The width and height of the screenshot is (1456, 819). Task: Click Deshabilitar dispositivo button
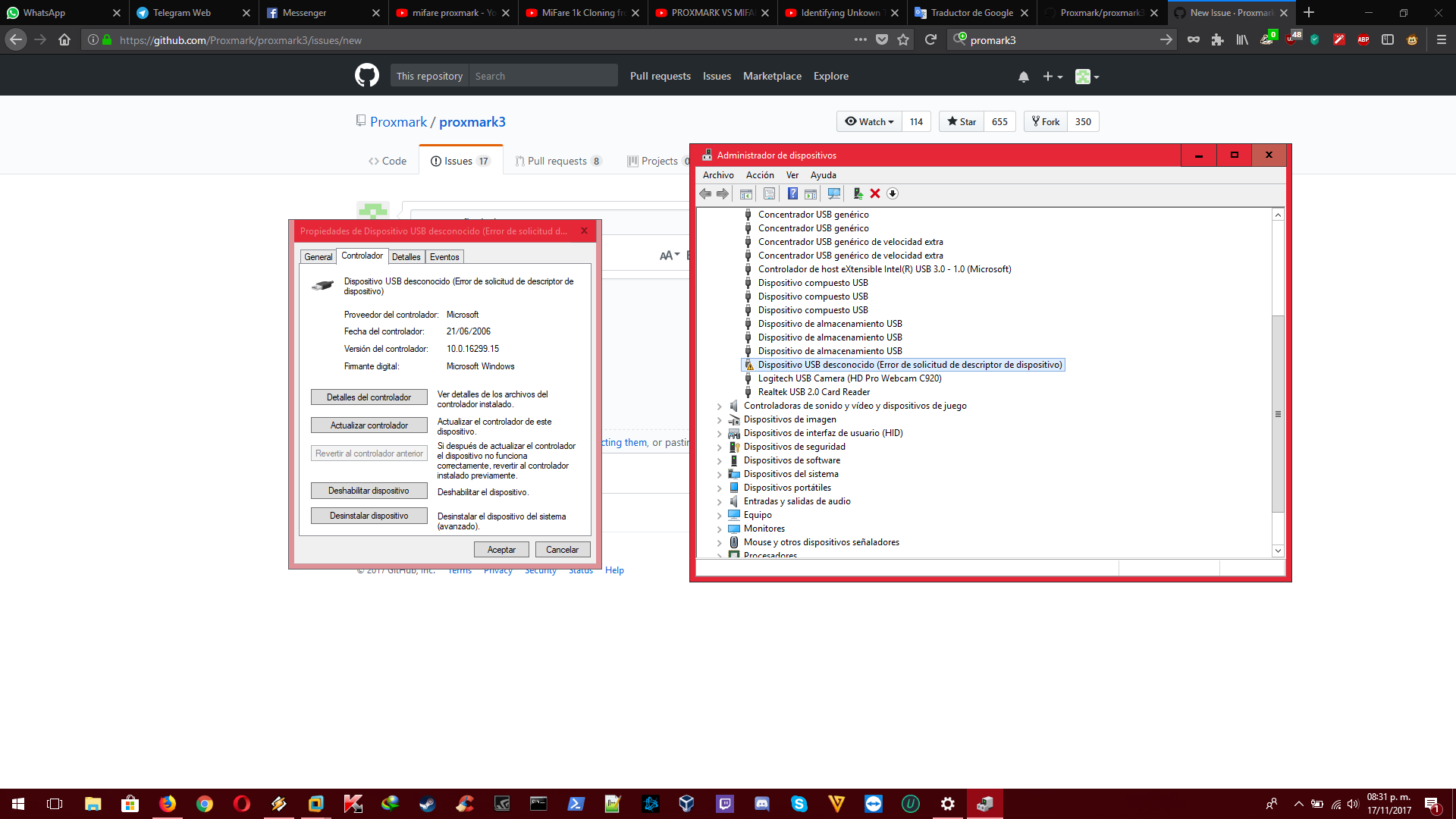tap(369, 491)
